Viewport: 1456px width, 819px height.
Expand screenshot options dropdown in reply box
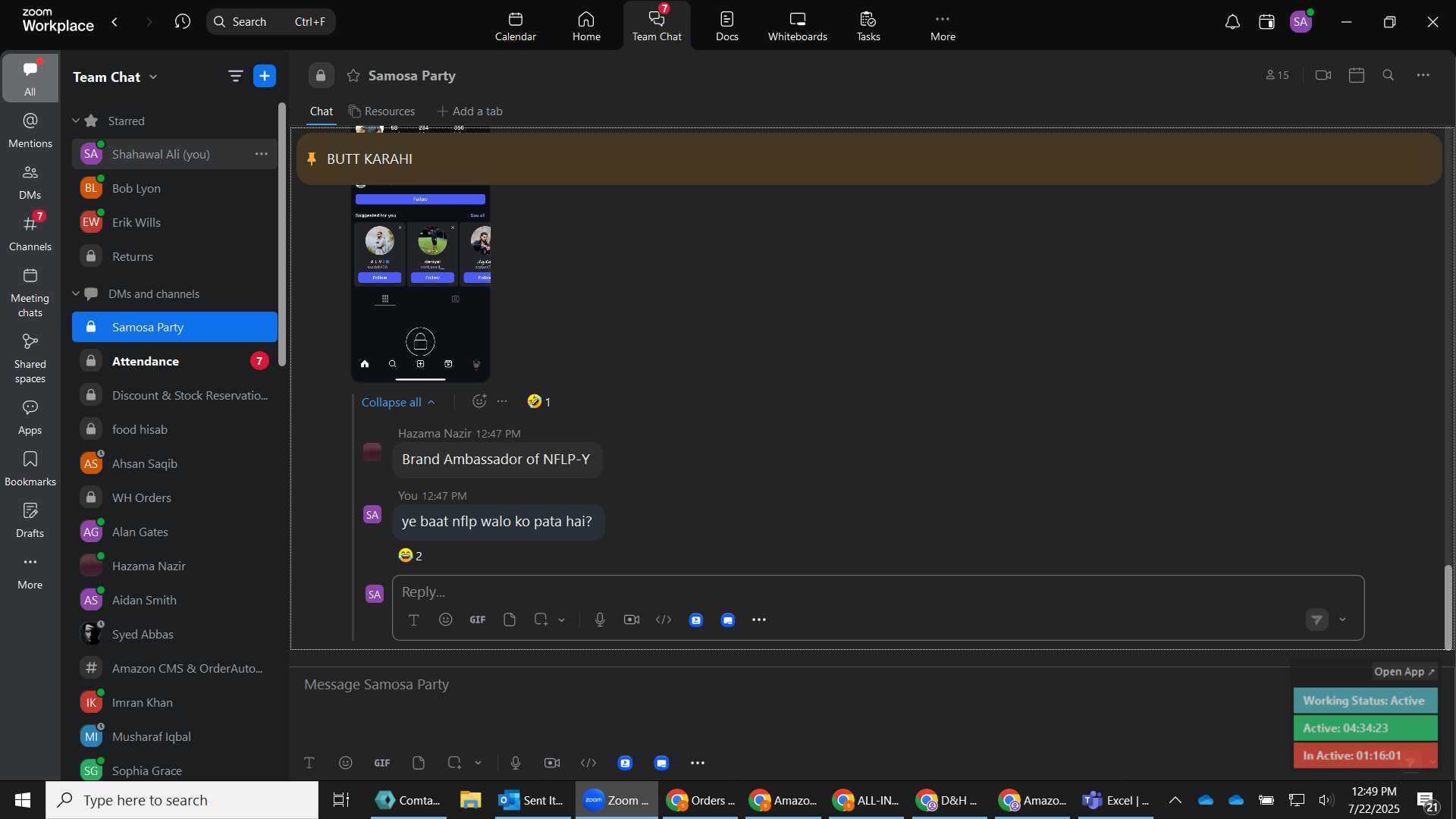[562, 620]
